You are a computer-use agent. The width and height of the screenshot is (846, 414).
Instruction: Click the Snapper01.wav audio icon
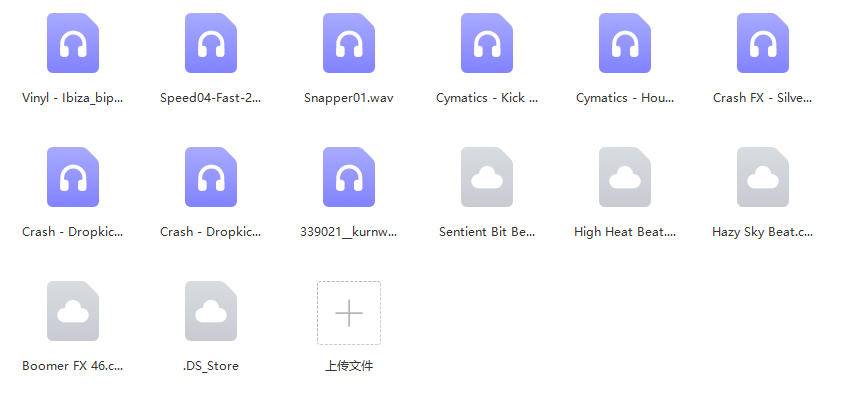point(349,43)
